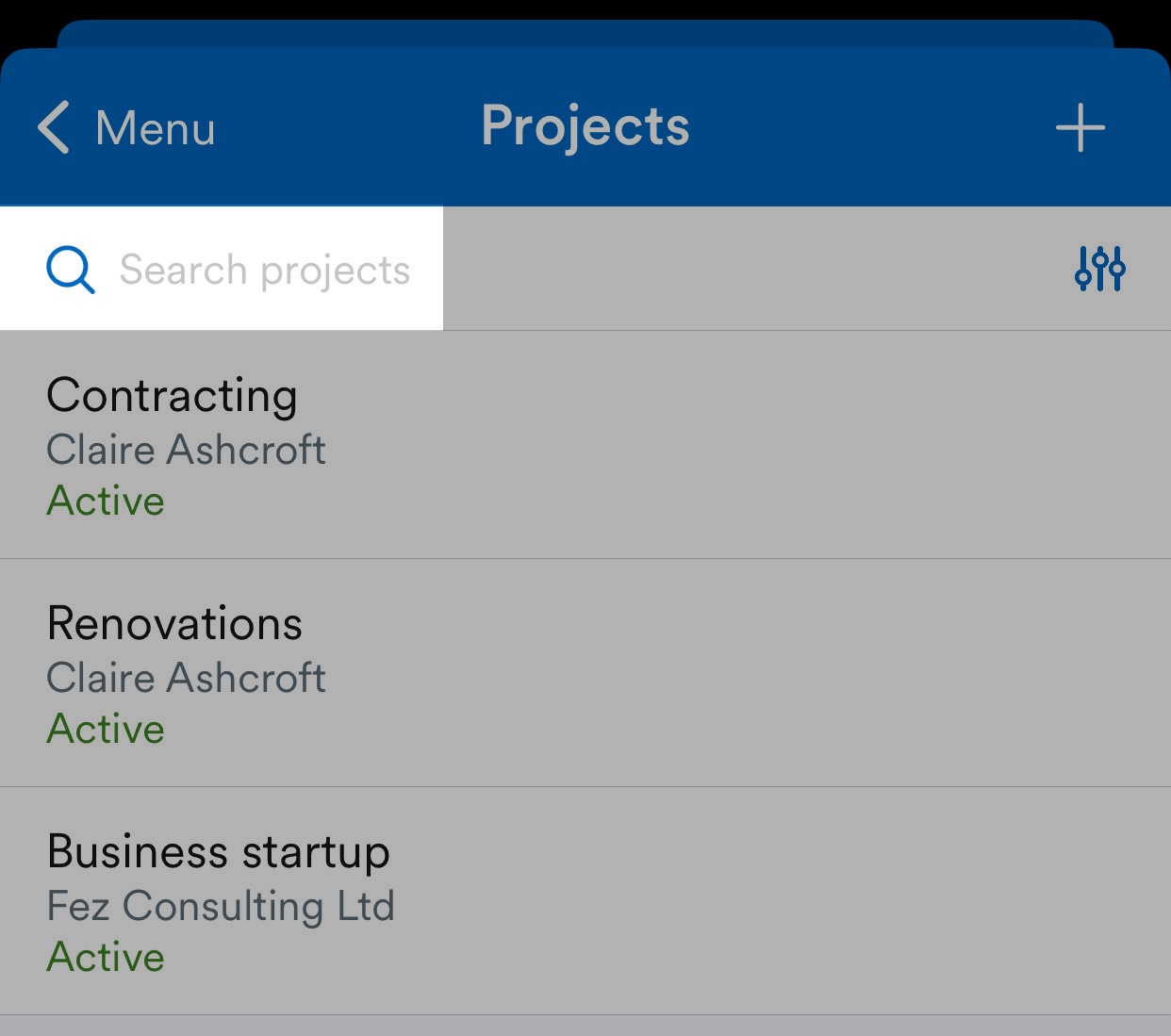Screen dimensions: 1171x1036
Task: Open the Contracting project
Action: pyautogui.click(x=585, y=445)
